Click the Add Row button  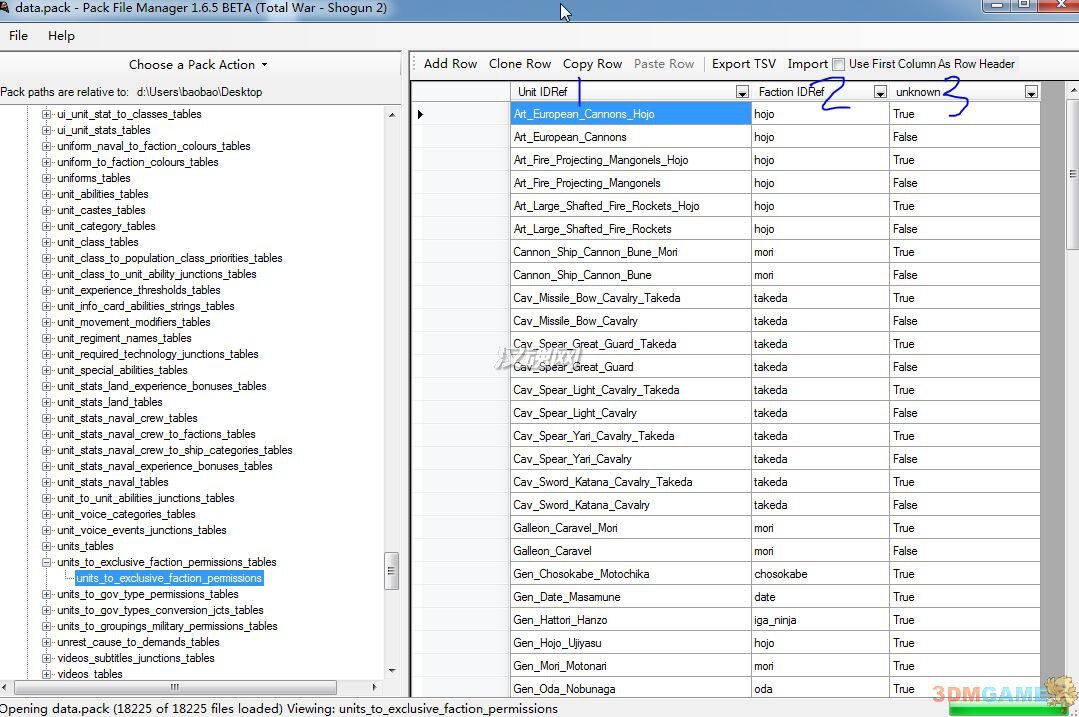point(450,64)
